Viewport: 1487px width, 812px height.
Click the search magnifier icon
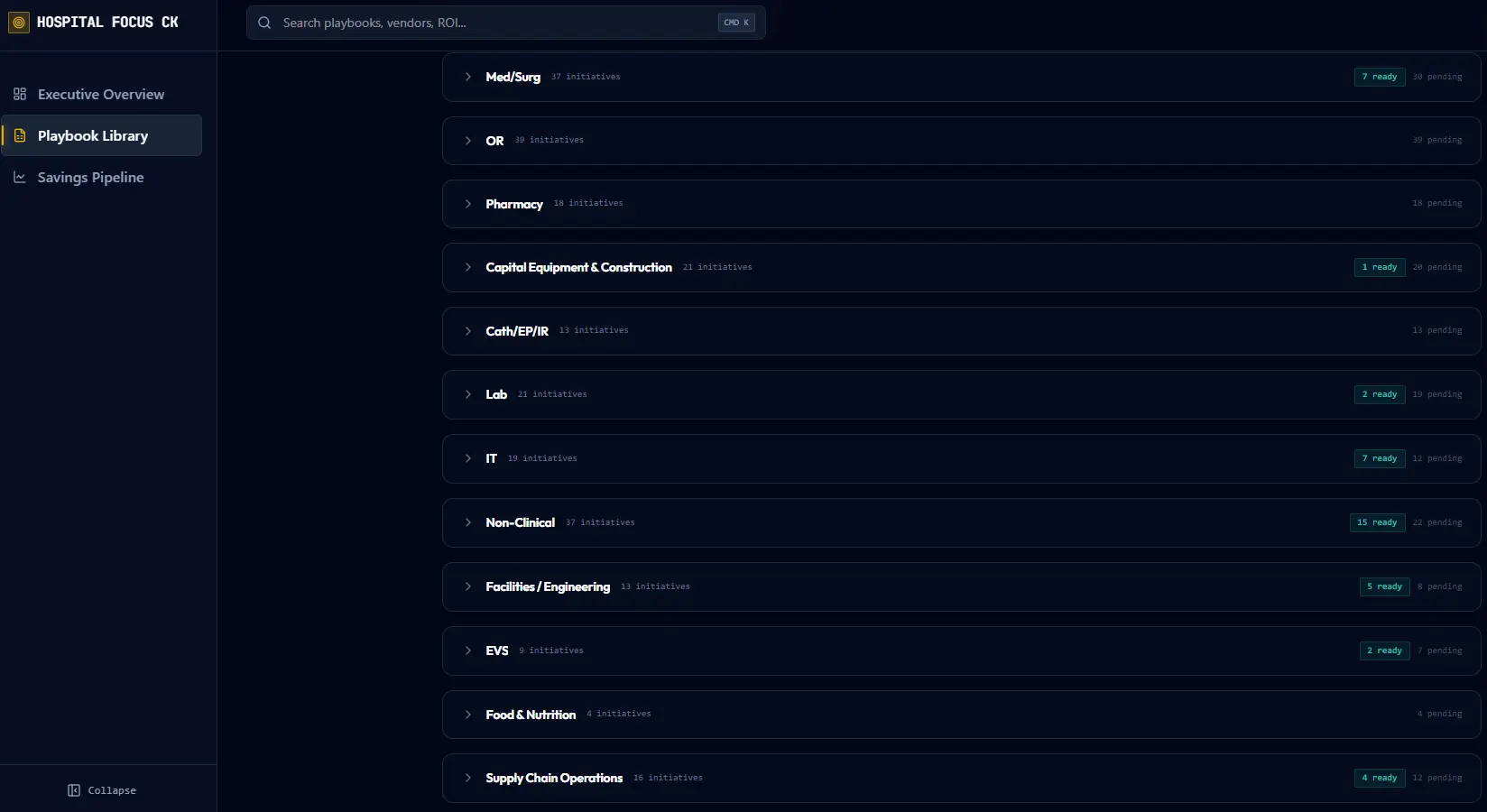click(x=264, y=23)
